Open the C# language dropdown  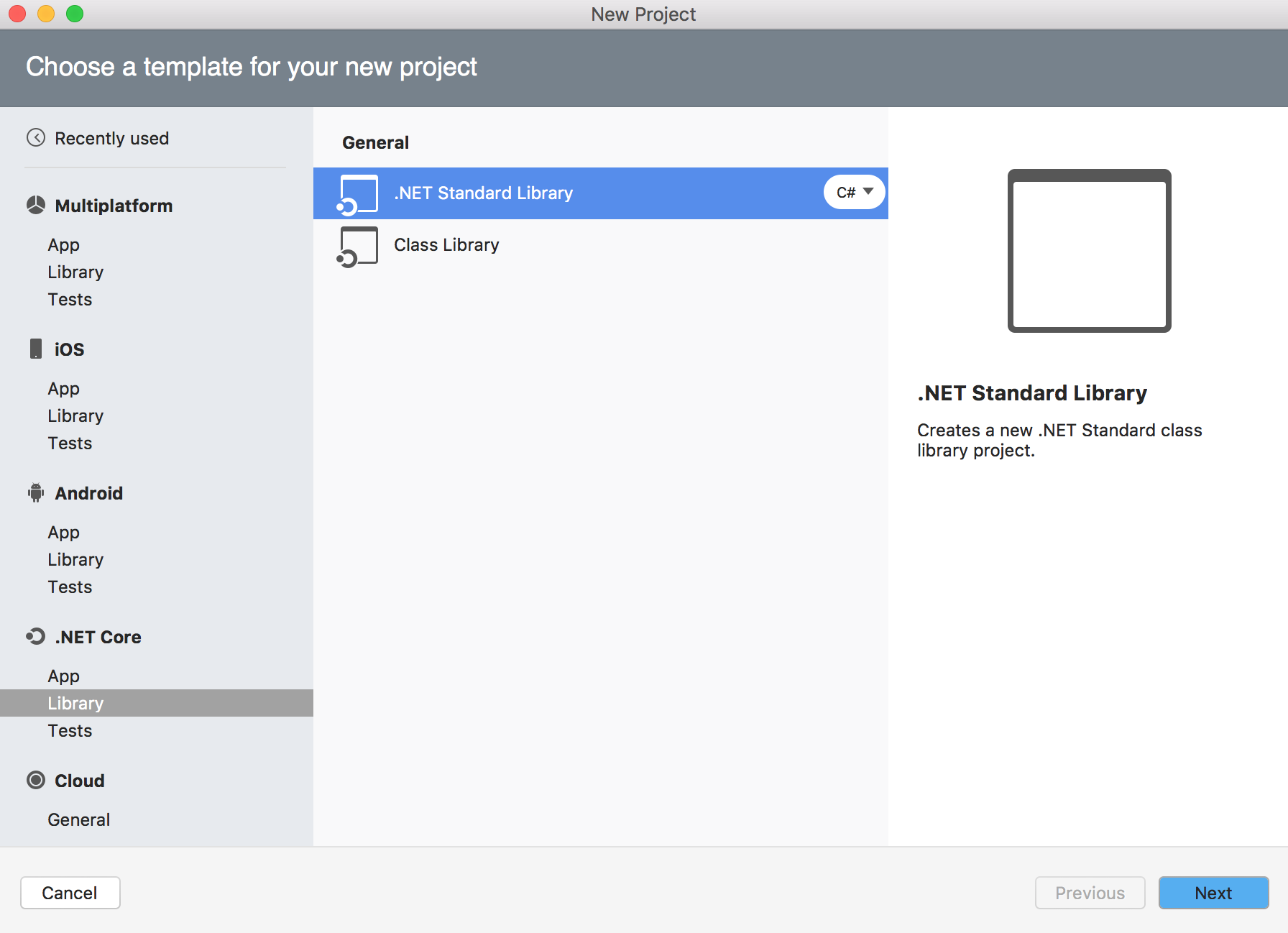point(855,192)
